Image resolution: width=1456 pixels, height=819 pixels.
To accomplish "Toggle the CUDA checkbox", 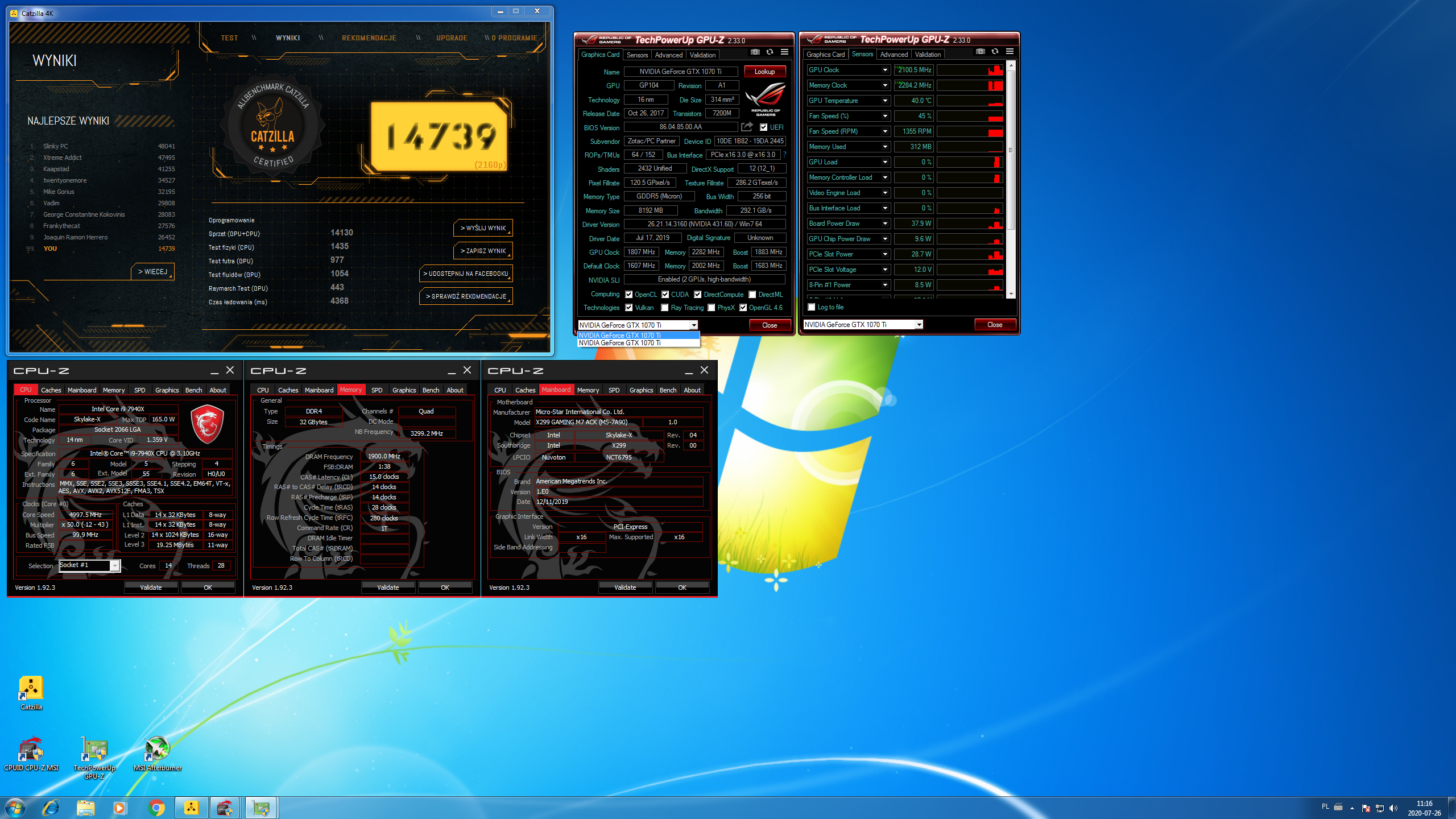I will [665, 295].
